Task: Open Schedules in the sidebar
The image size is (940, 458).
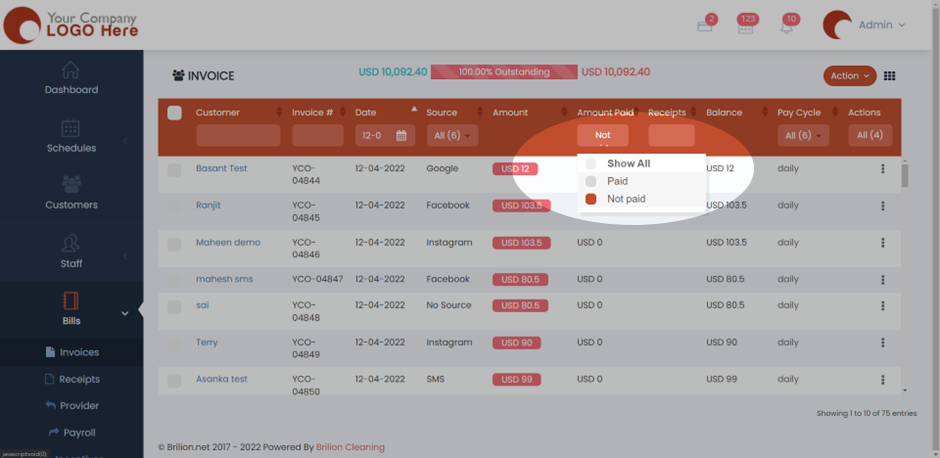Action: [71, 137]
